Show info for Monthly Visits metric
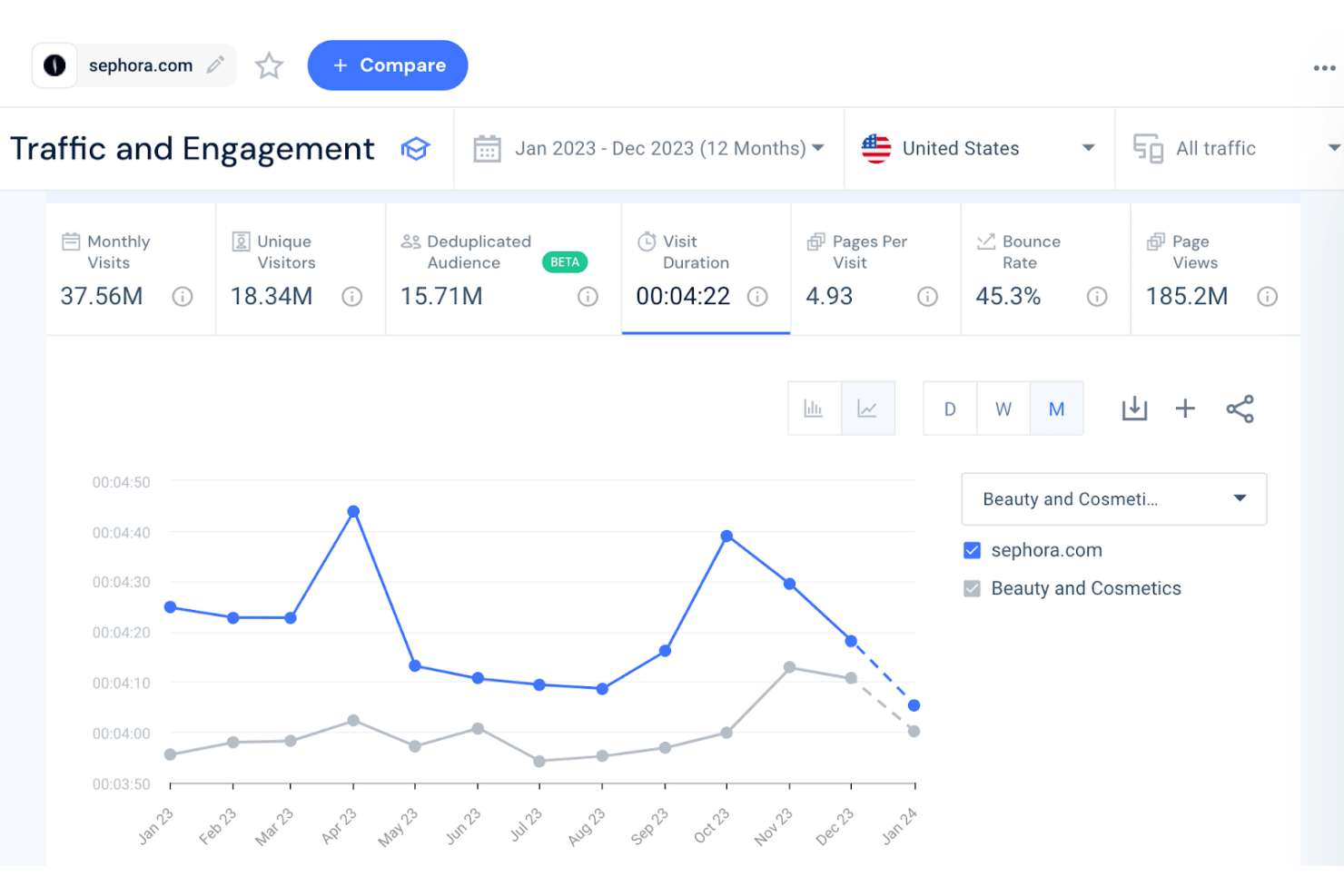1344x896 pixels. click(183, 297)
